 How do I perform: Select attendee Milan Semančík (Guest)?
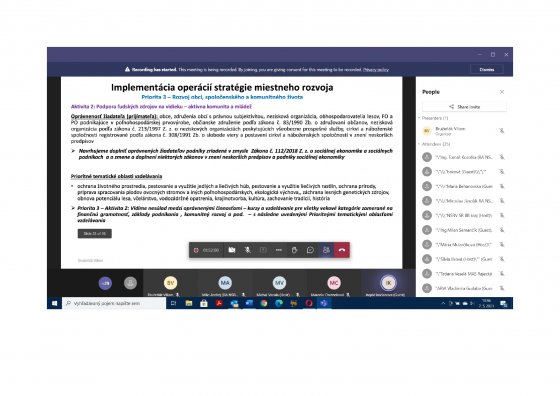point(464,230)
